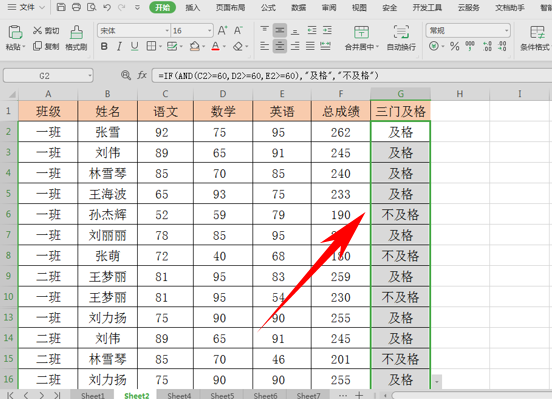This screenshot has width=553, height=399.
Task: Click the fx insert function button
Action: click(x=142, y=75)
